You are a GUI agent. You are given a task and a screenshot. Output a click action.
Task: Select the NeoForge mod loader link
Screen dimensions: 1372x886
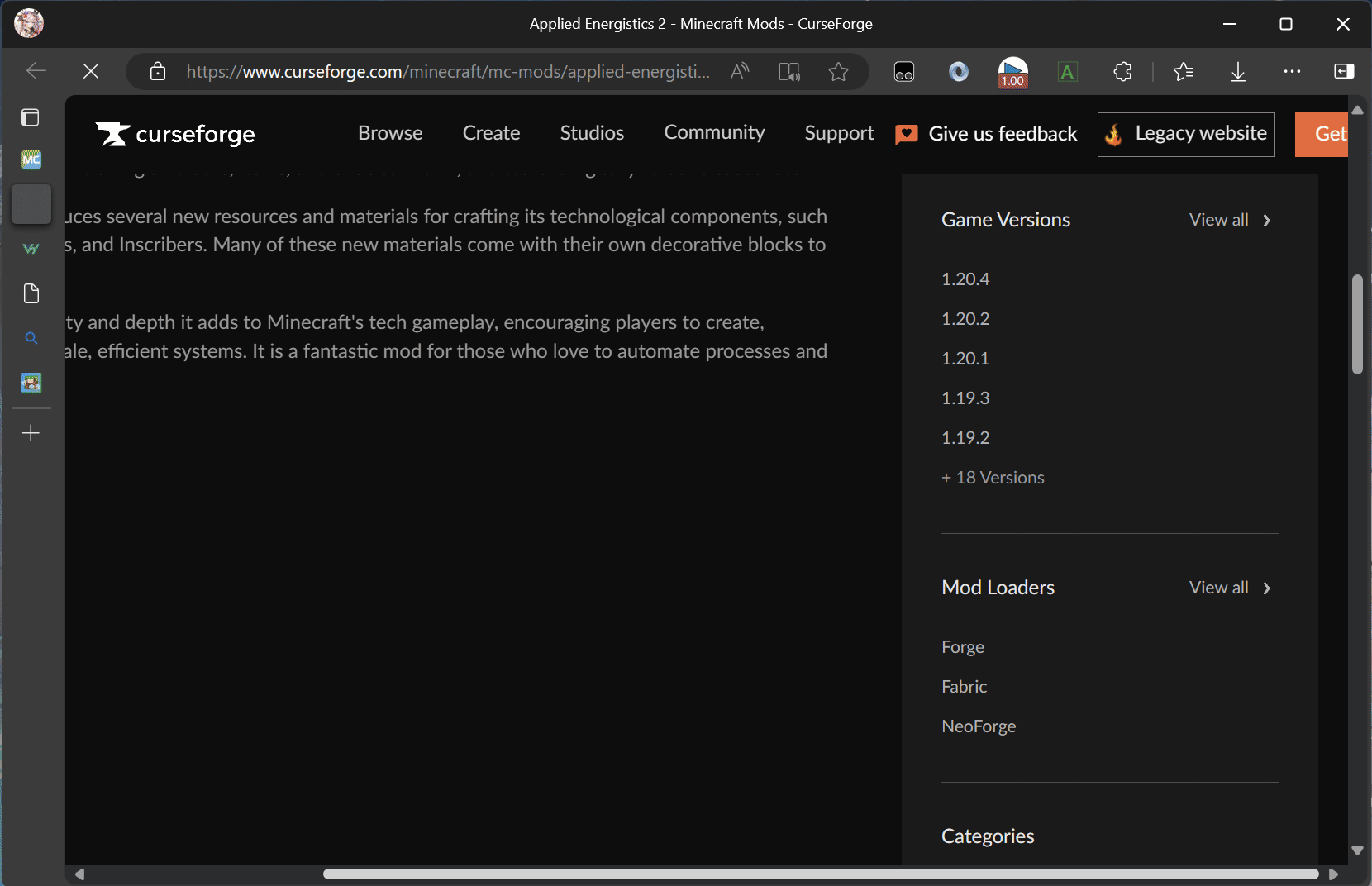[979, 726]
